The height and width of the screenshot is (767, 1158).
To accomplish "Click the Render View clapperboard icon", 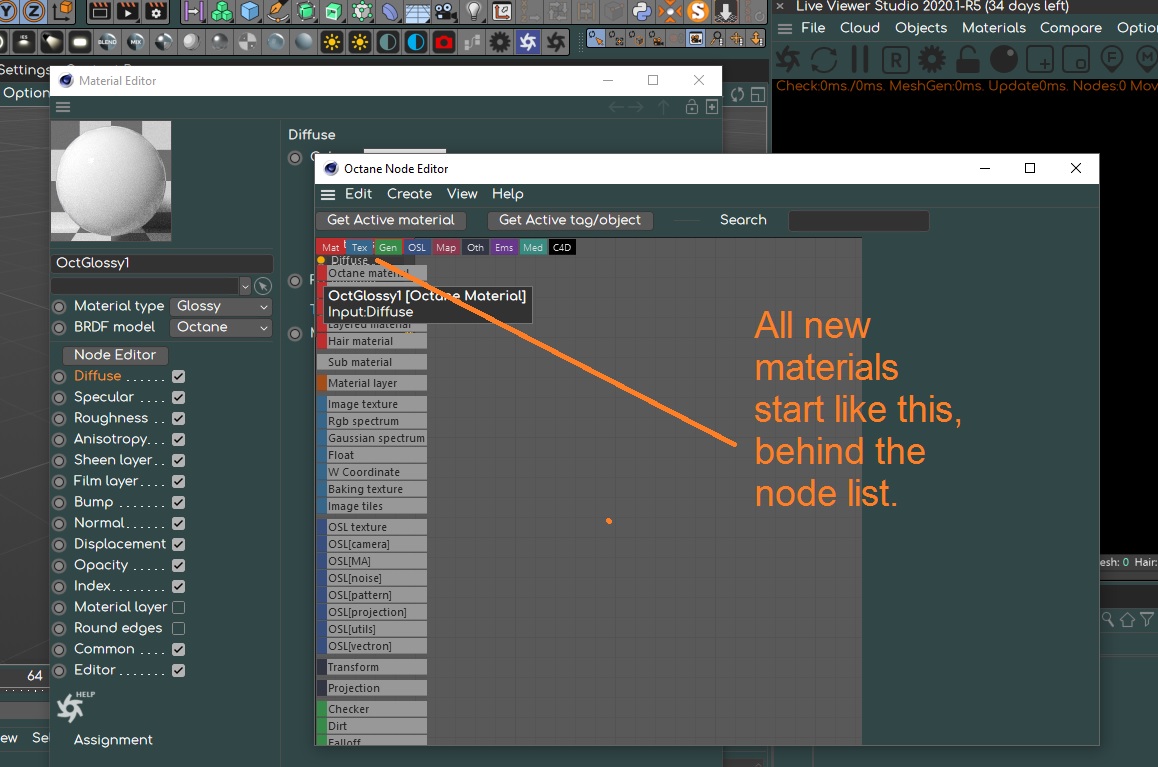I will pos(128,11).
